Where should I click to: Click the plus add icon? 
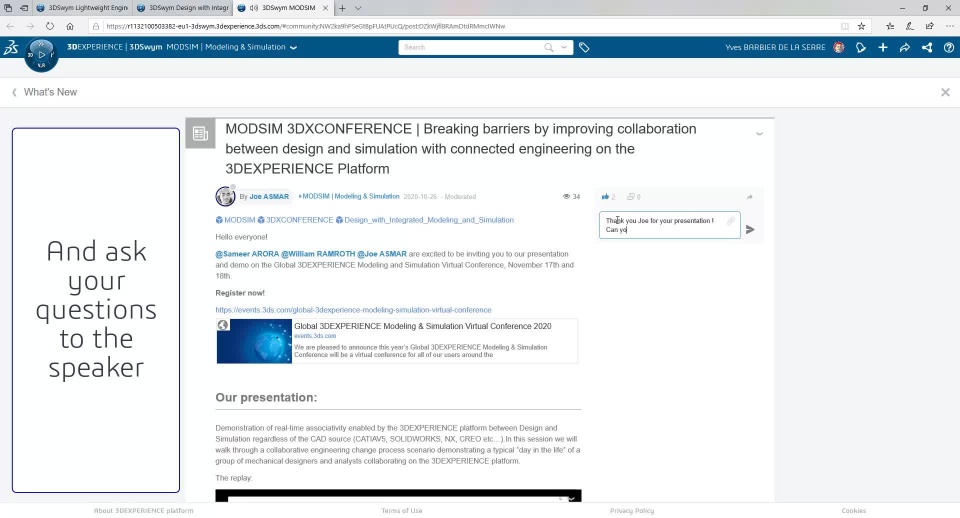pos(883,47)
